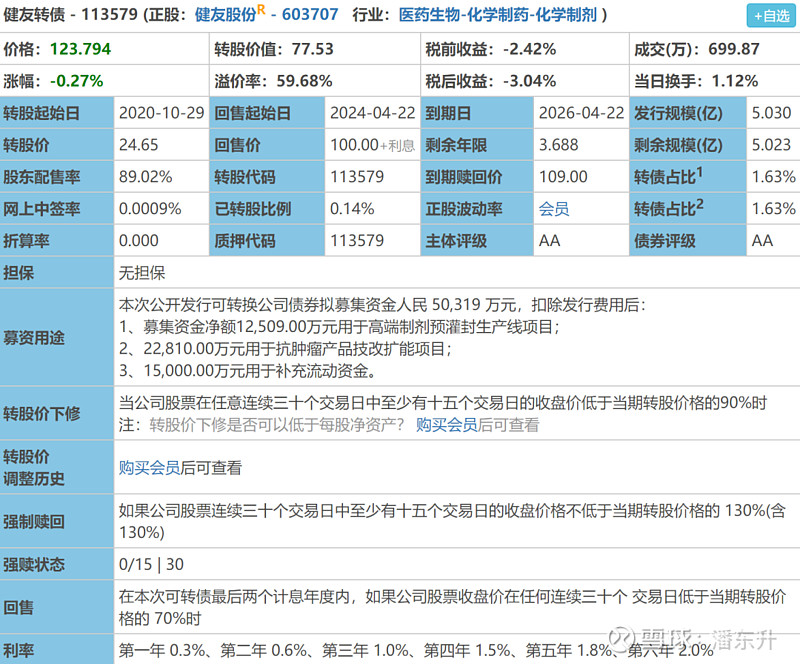Select 主体评级 value AA

[x=549, y=240]
